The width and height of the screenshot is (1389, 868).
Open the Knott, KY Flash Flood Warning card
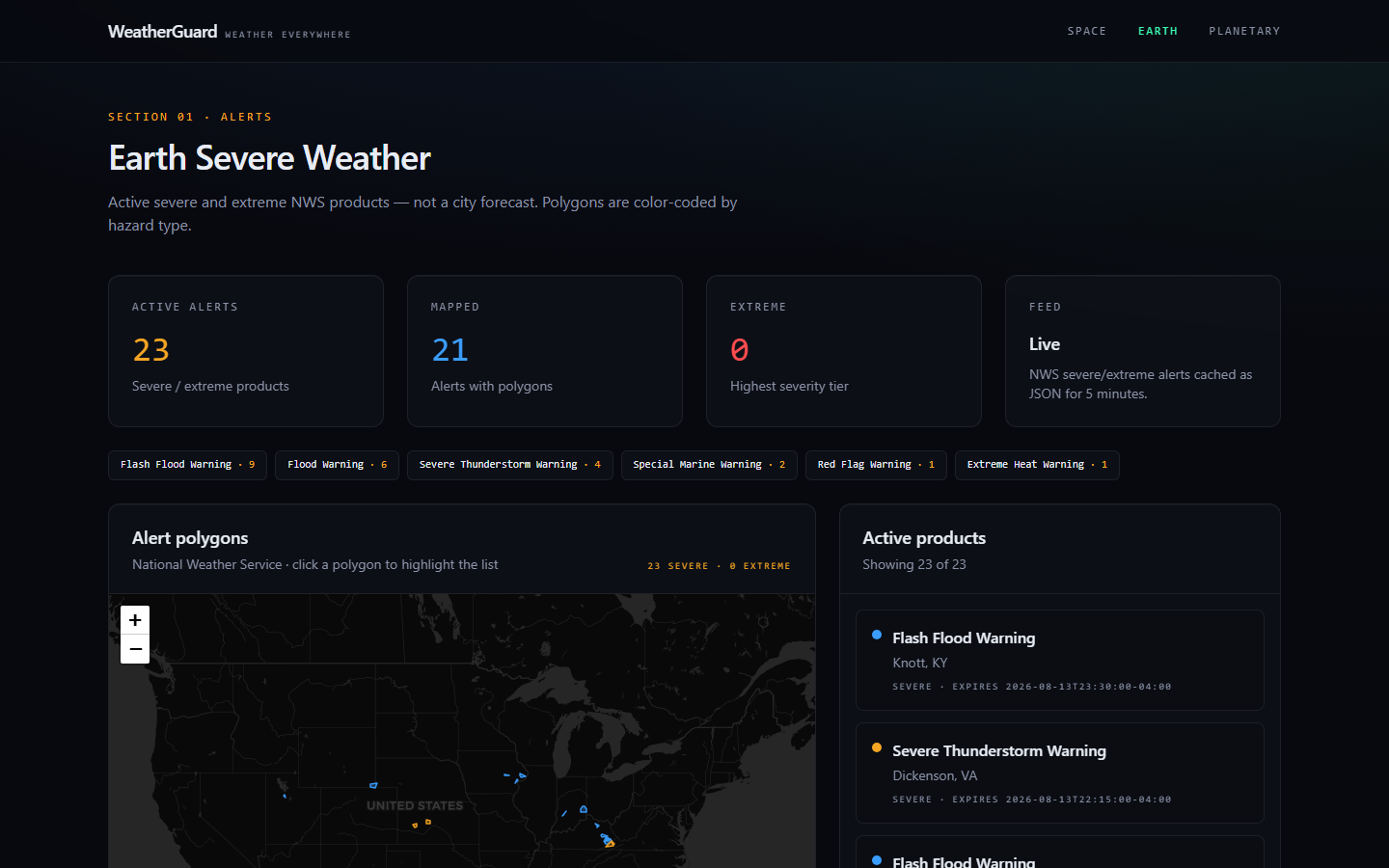pyautogui.click(x=1059, y=660)
